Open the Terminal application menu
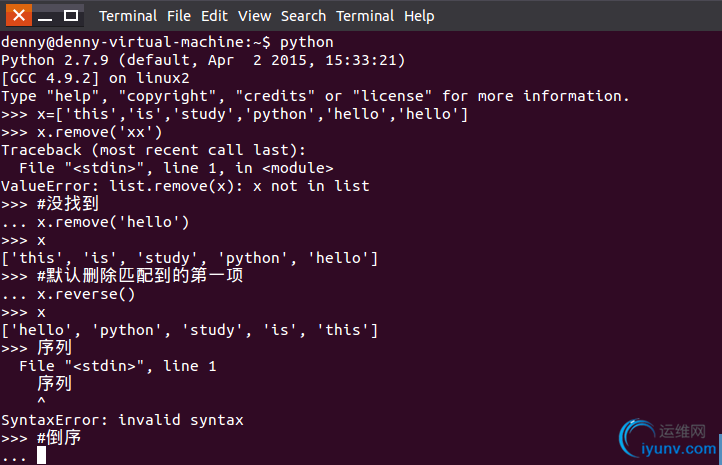The width and height of the screenshot is (722, 465). [x=128, y=16]
